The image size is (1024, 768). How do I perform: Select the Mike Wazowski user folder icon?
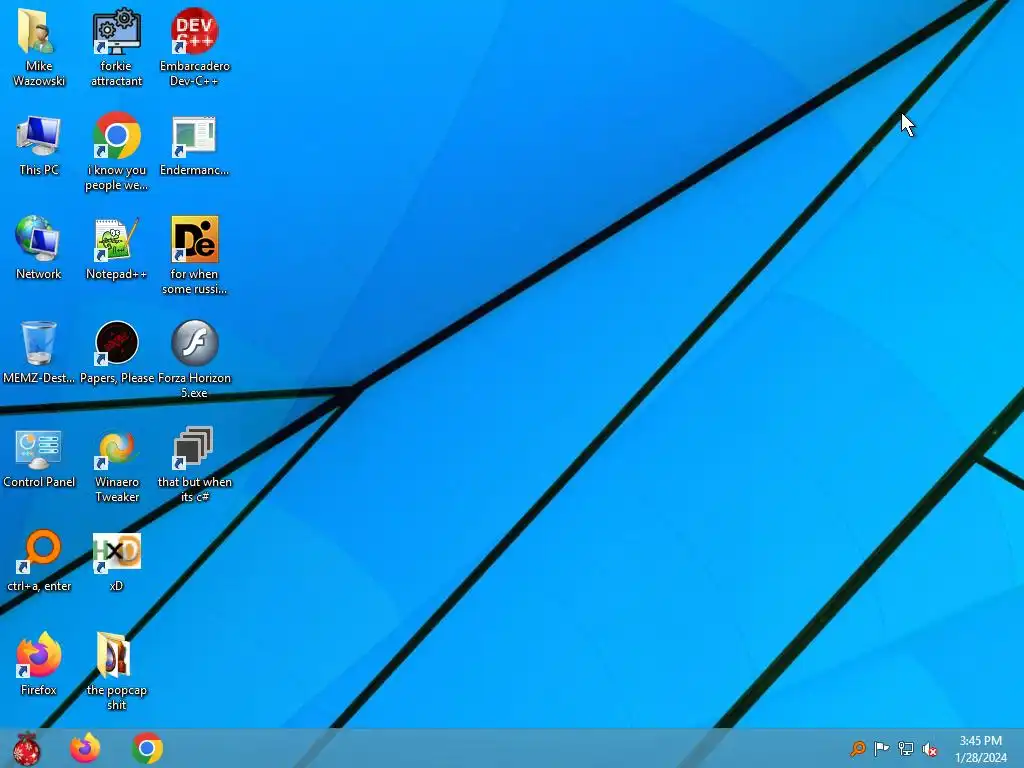37,31
